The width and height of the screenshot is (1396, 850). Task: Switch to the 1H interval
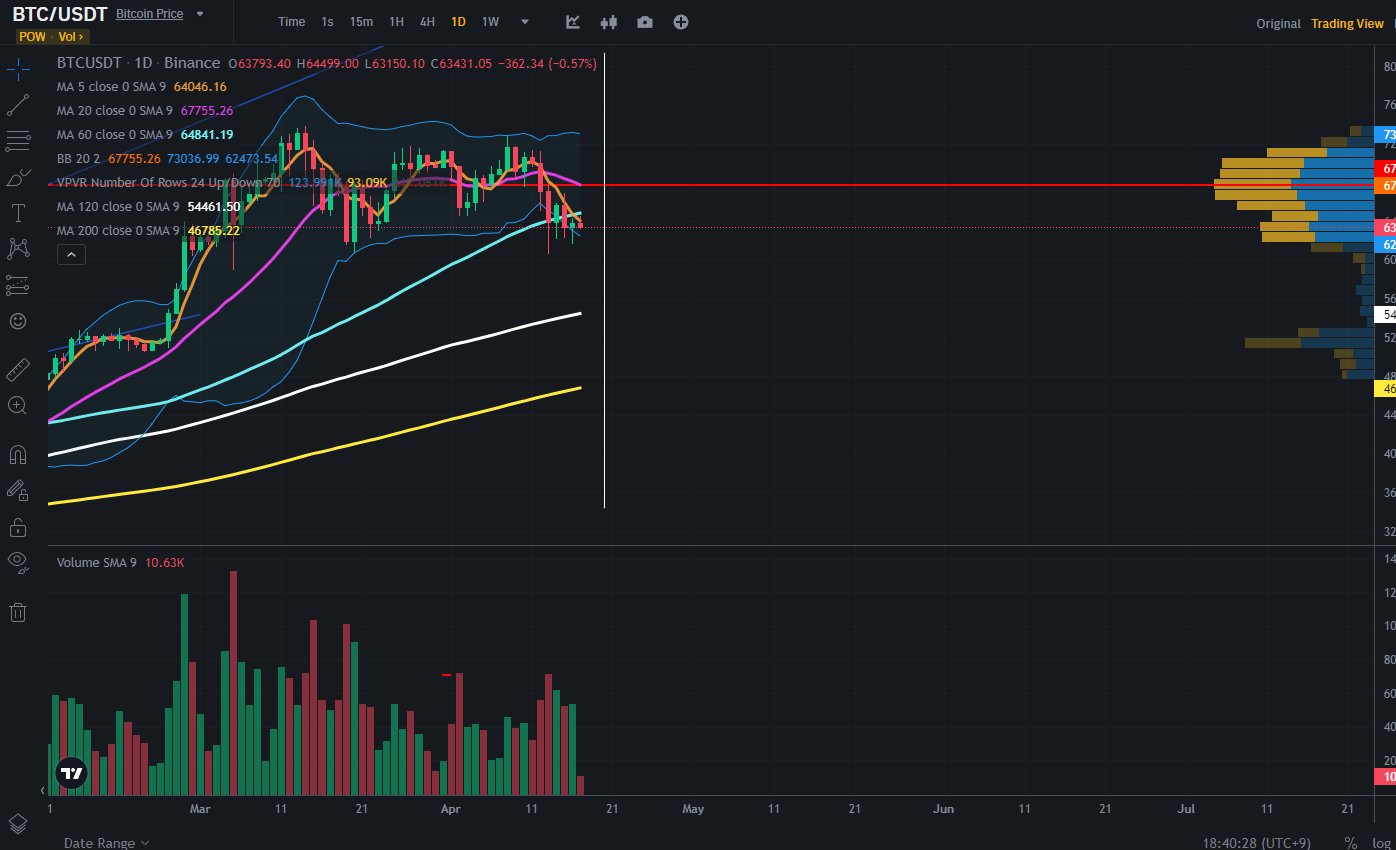(x=397, y=22)
